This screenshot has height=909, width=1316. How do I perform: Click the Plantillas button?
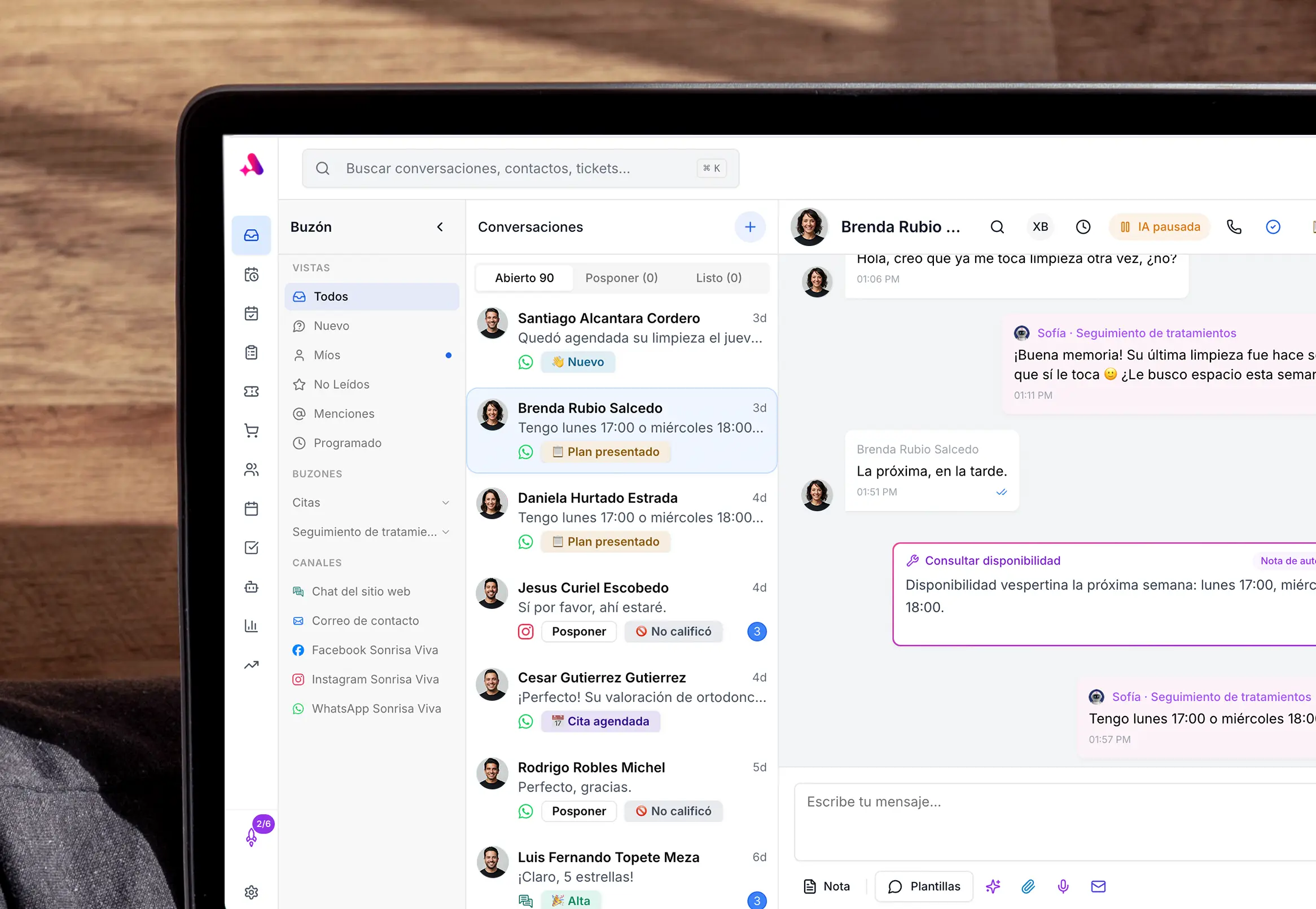(924, 886)
